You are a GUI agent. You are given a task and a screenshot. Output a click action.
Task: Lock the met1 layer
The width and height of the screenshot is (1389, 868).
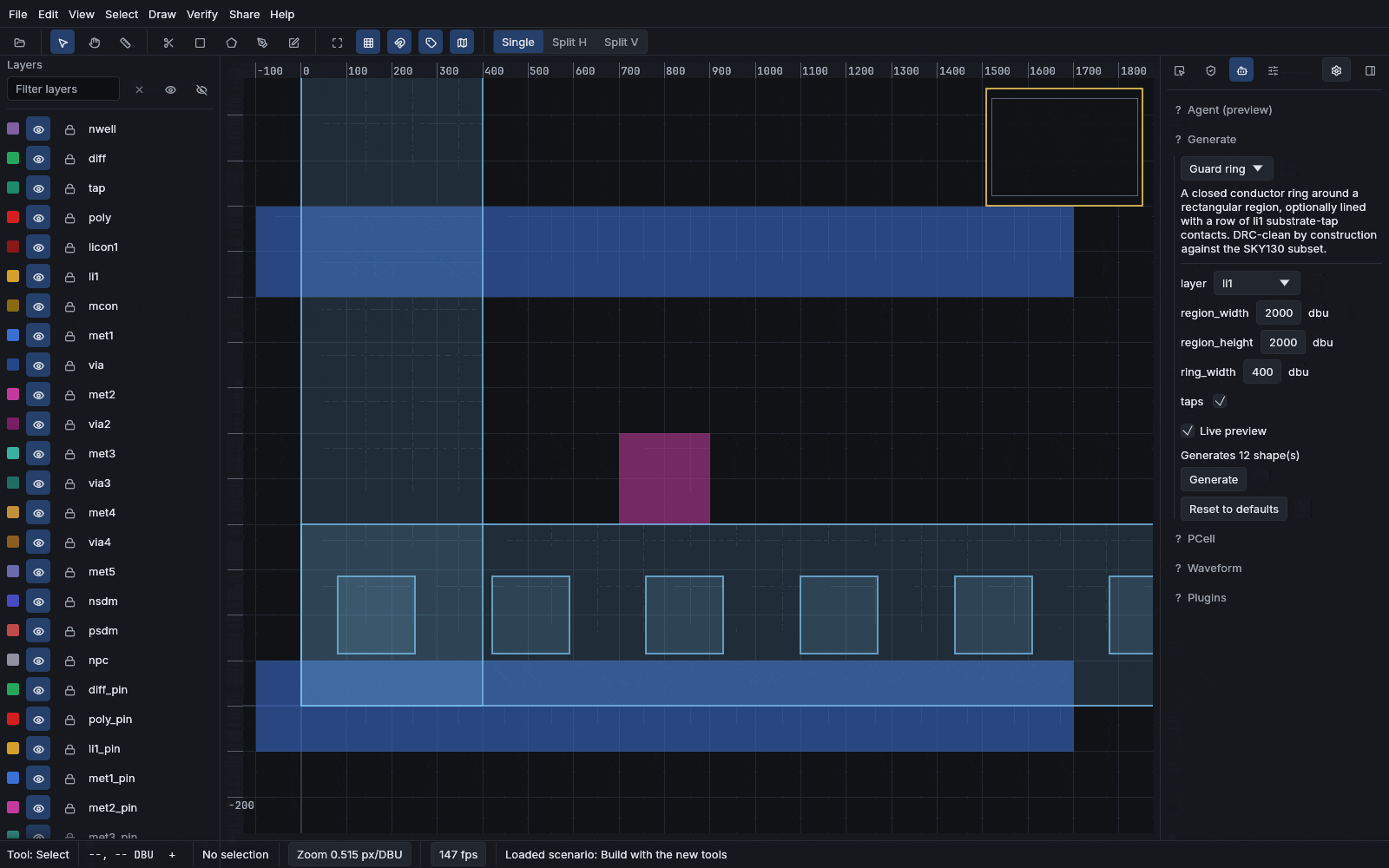coord(69,336)
